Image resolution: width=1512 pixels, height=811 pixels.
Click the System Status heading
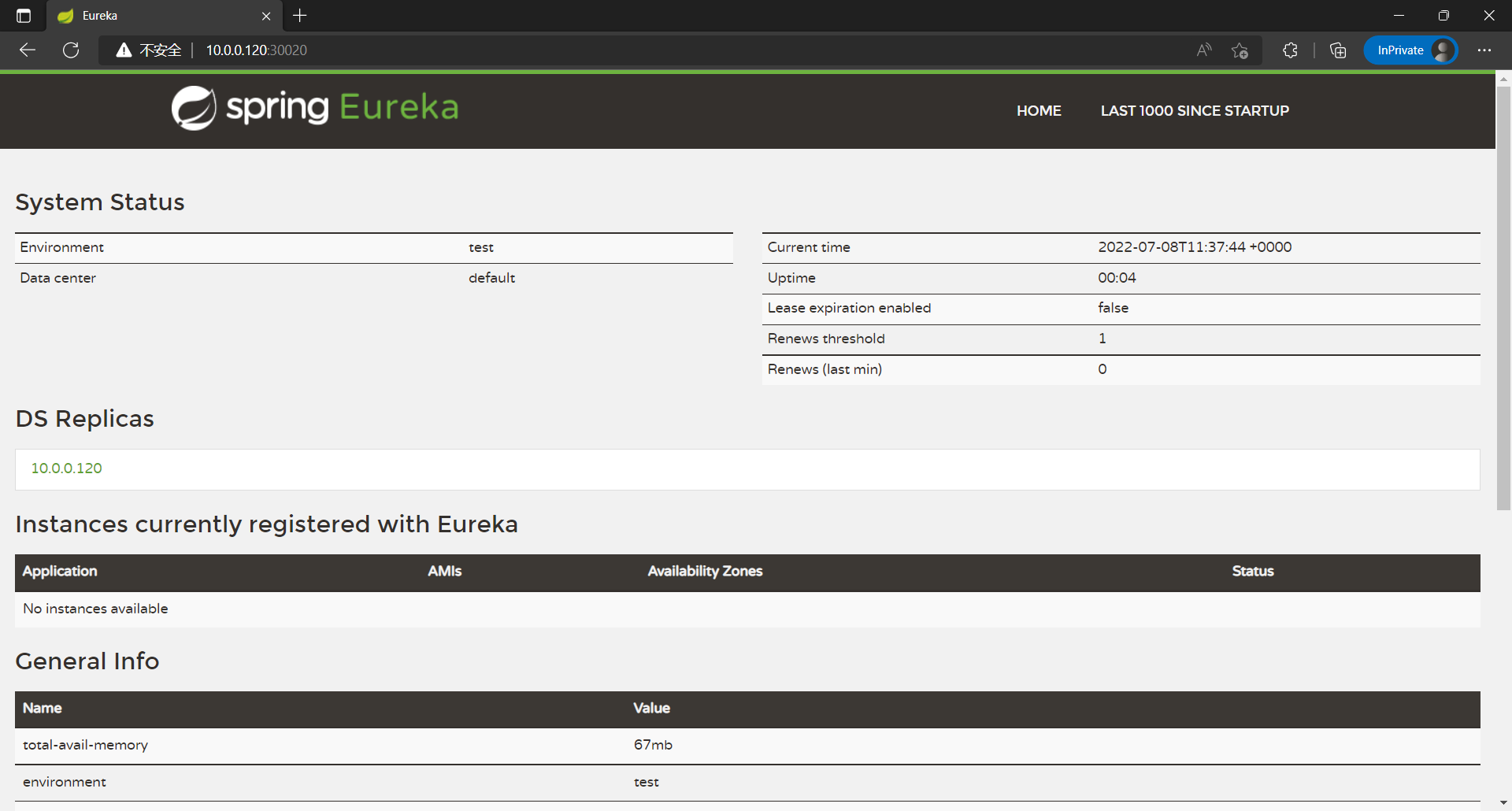pos(100,202)
